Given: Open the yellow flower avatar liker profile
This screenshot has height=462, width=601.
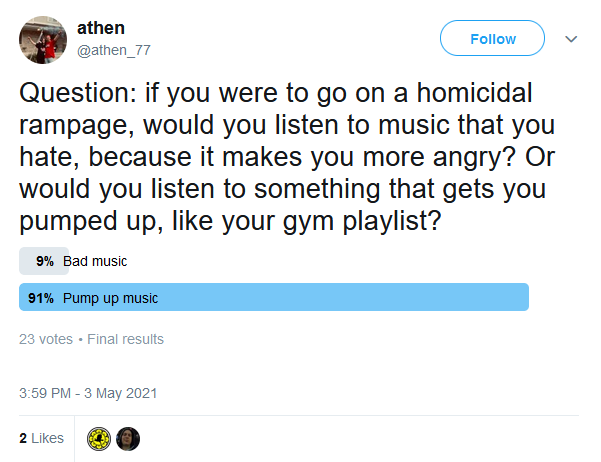Looking at the screenshot, I should coord(99,439).
